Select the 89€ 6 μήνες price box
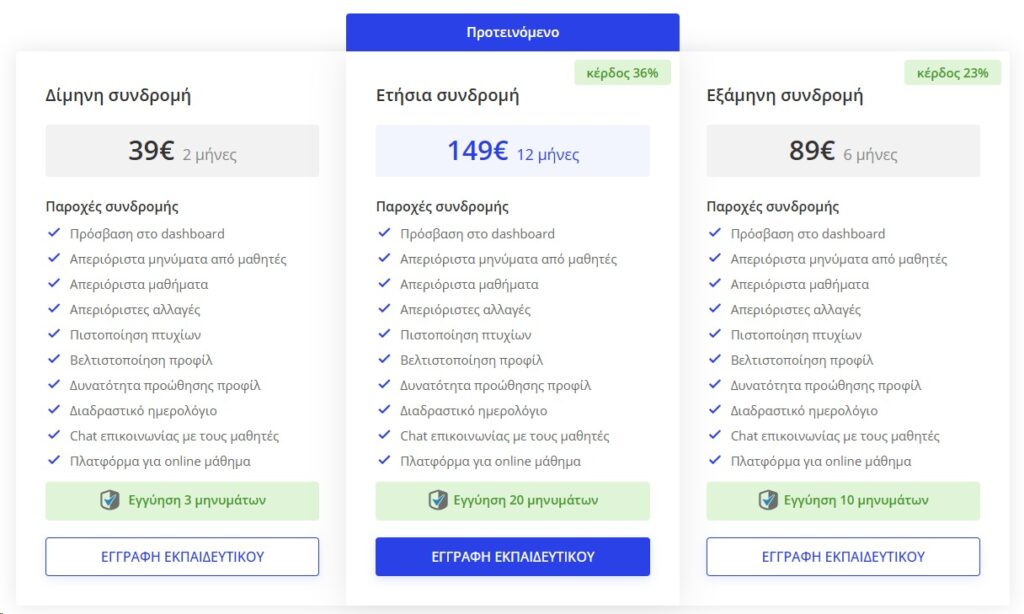1024x614 pixels. [x=843, y=151]
